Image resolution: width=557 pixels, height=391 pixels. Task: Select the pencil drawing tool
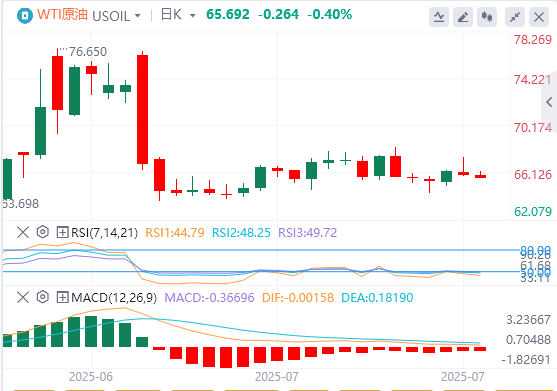click(463, 17)
